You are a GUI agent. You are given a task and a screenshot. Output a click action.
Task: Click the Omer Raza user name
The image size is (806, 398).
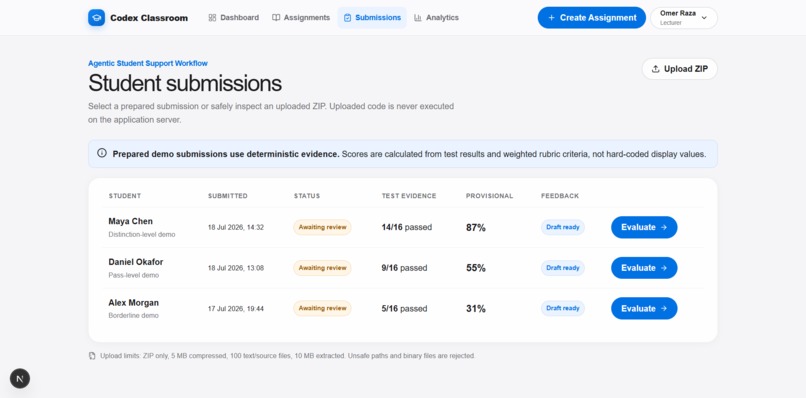677,13
